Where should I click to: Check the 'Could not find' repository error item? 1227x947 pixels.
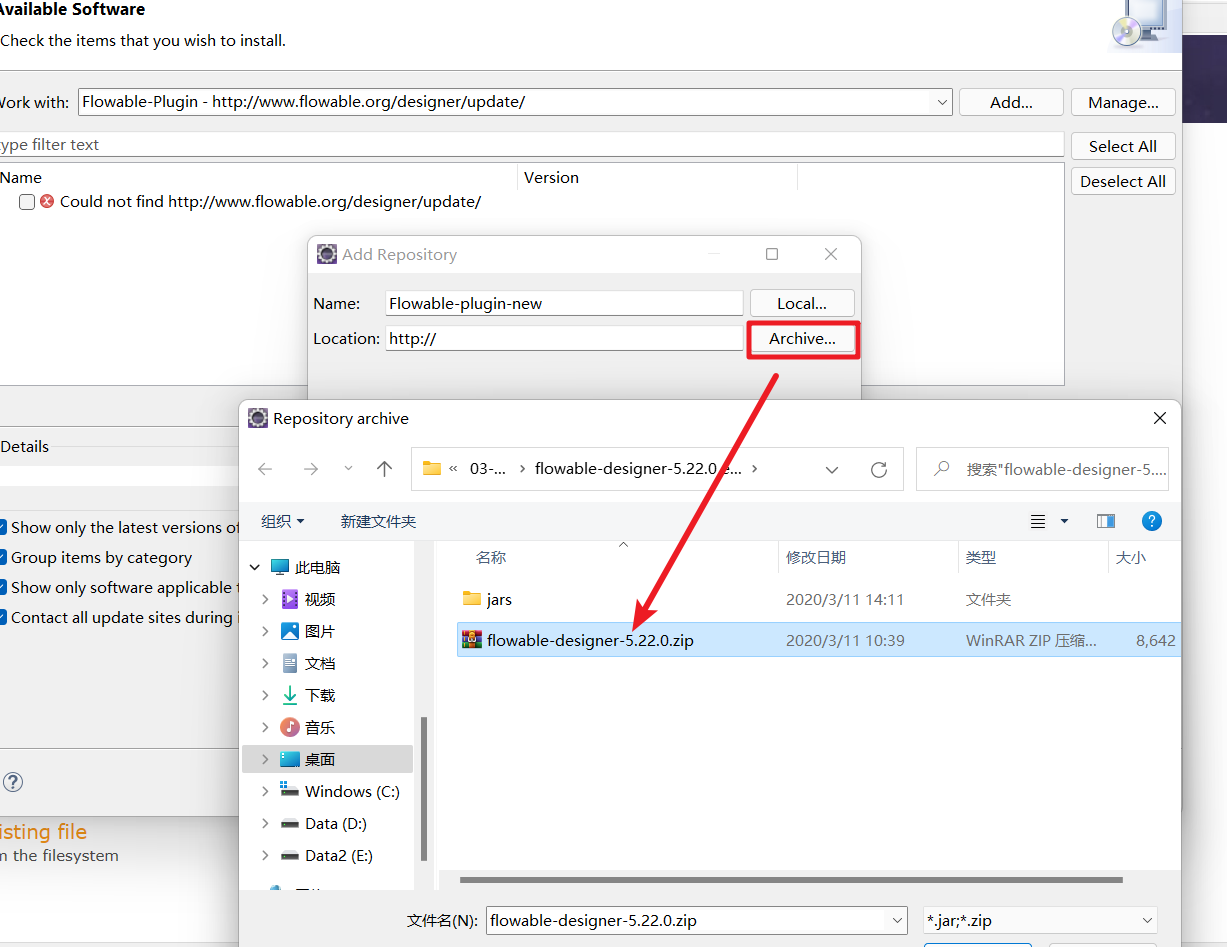pos(26,202)
